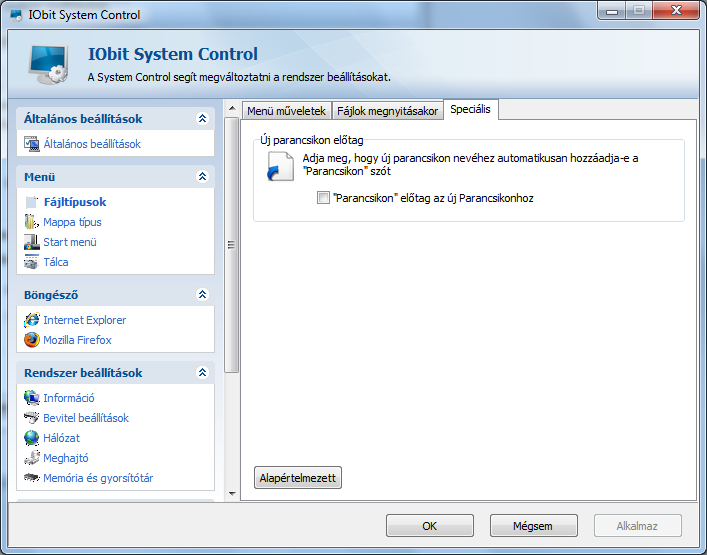Click the title bar application icon

[x=16, y=15]
